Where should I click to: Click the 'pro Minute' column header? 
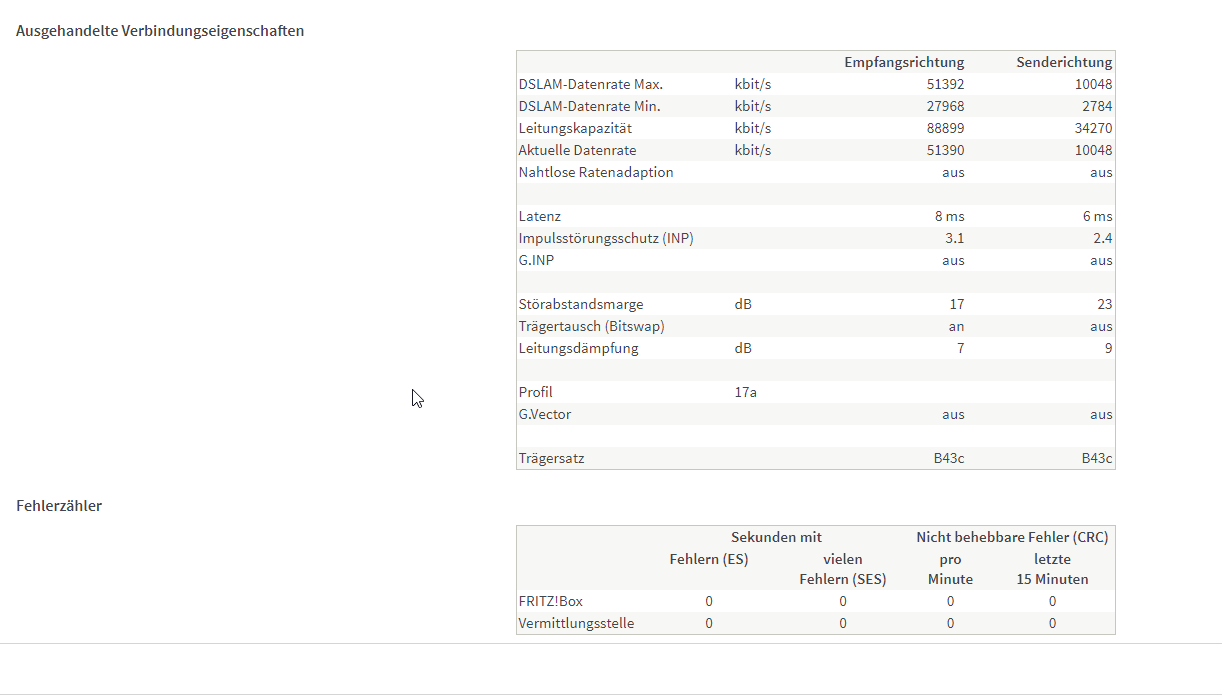point(950,569)
